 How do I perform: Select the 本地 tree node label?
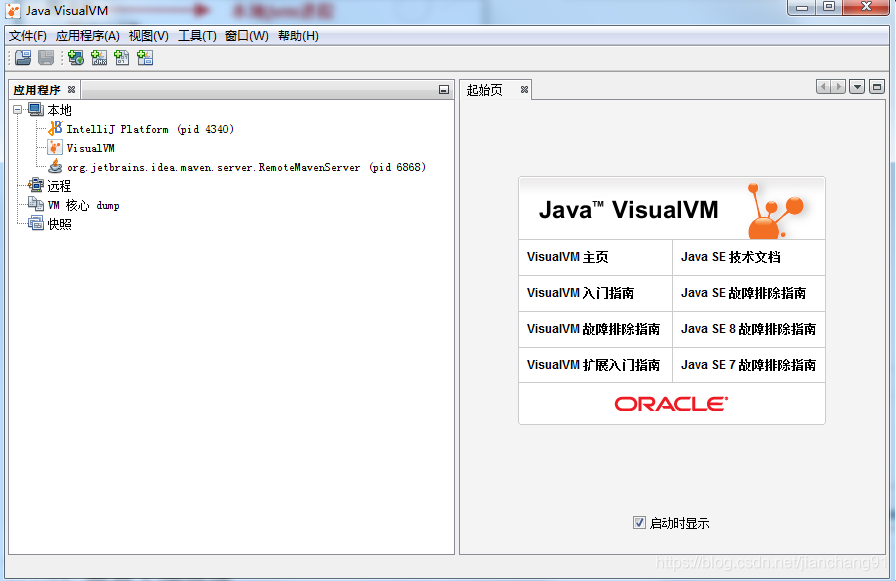(59, 110)
